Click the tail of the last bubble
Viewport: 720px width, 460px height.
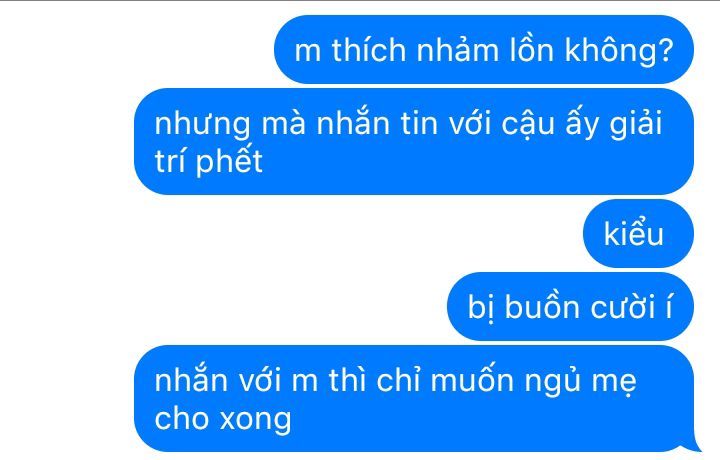pos(692,445)
